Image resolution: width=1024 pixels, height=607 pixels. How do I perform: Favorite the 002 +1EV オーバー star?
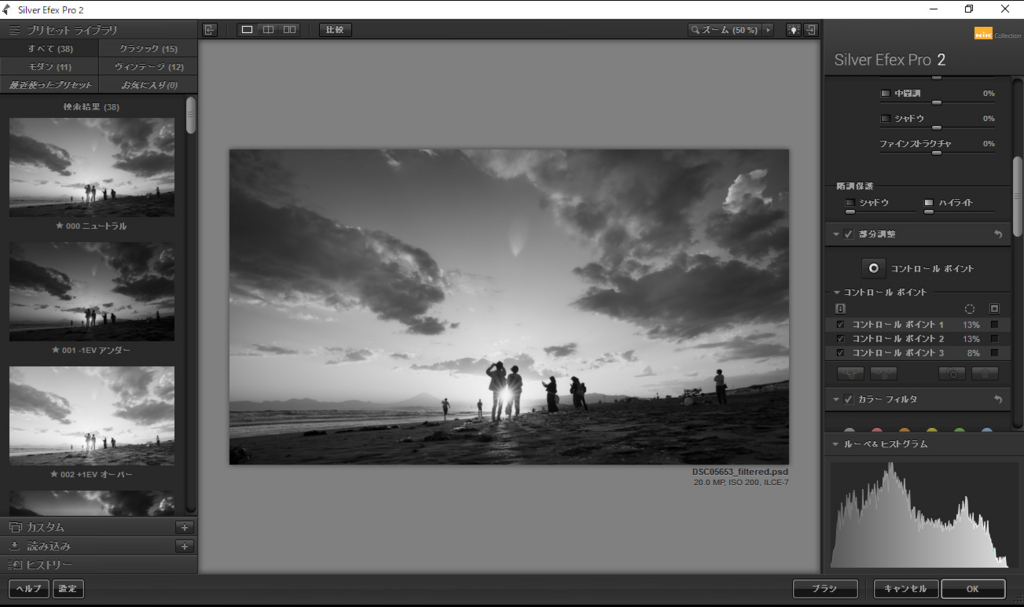tap(54, 474)
